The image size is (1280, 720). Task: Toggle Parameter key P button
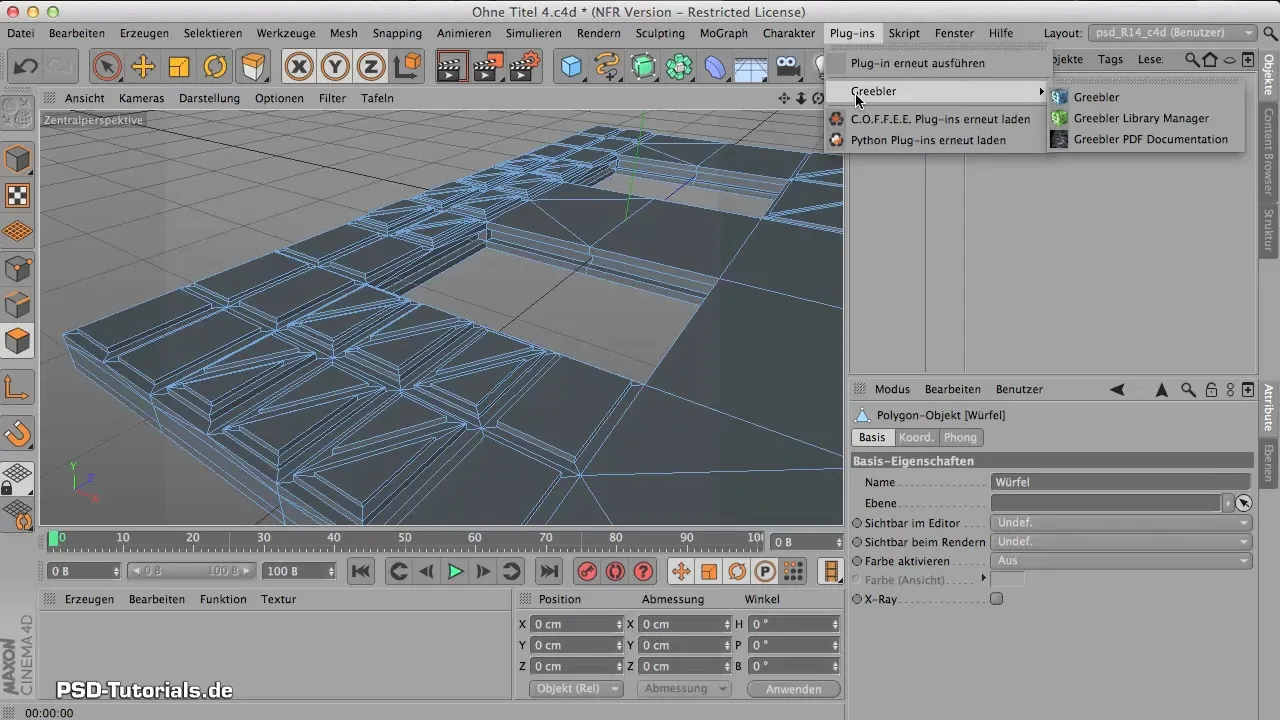click(765, 571)
